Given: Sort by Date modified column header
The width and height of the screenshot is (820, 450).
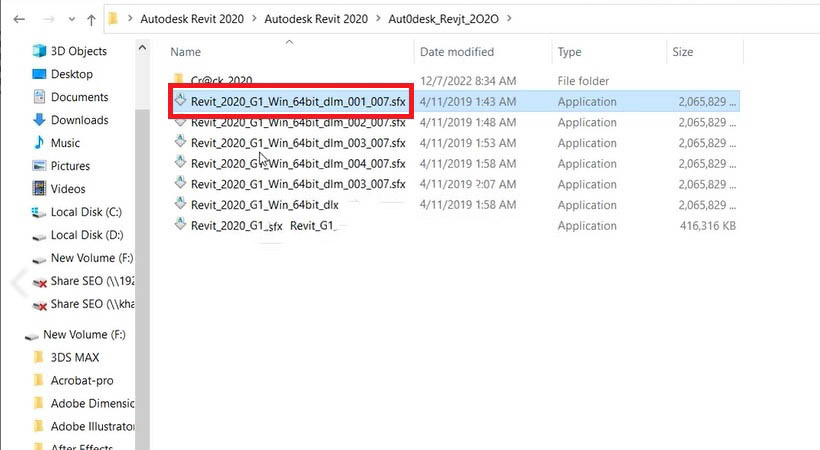Looking at the screenshot, I should [x=457, y=52].
